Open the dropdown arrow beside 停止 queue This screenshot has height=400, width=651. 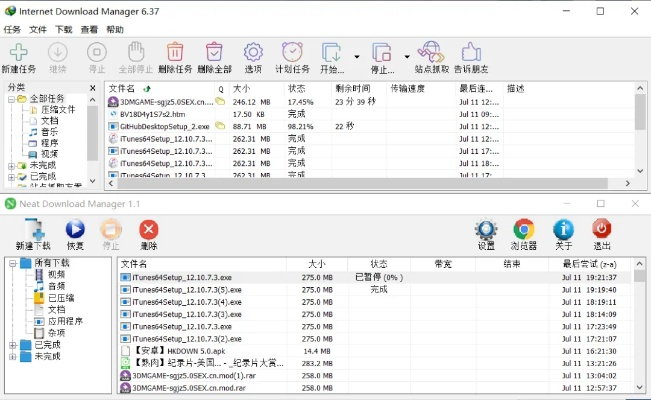pyautogui.click(x=407, y=57)
